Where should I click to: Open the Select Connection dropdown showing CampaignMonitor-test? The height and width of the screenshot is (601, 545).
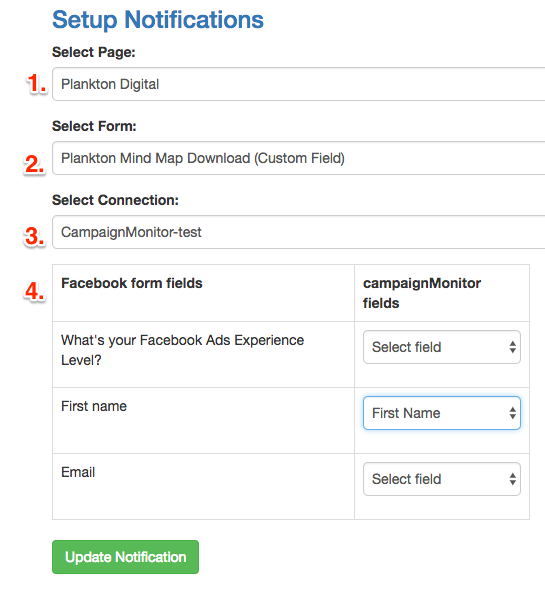[299, 232]
